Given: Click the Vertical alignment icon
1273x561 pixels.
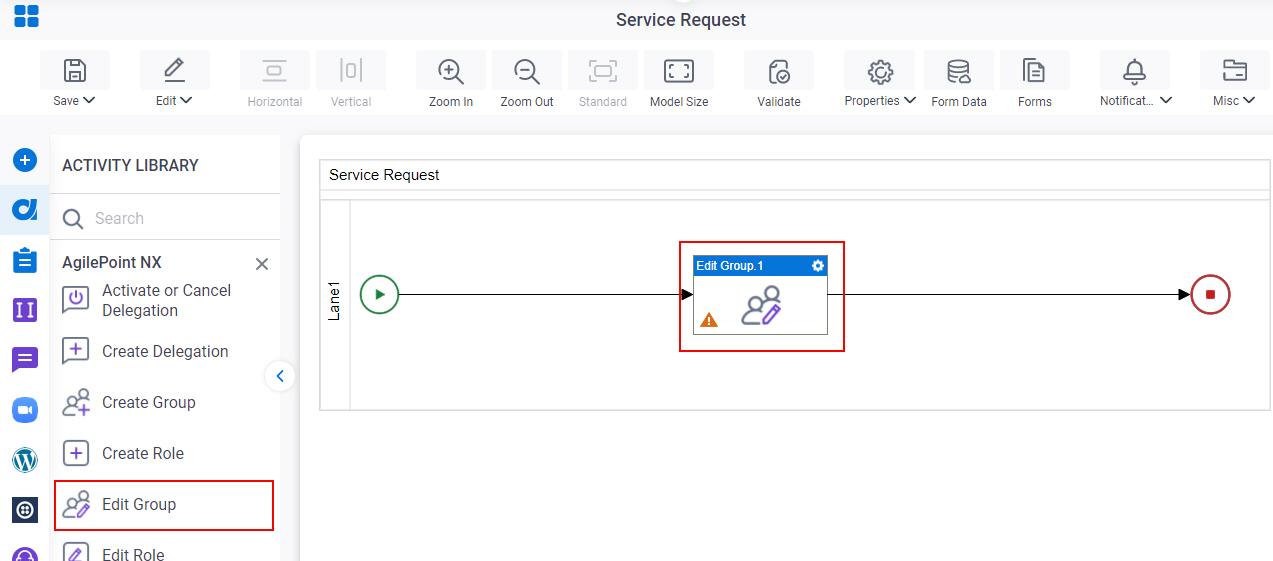Looking at the screenshot, I should (350, 70).
